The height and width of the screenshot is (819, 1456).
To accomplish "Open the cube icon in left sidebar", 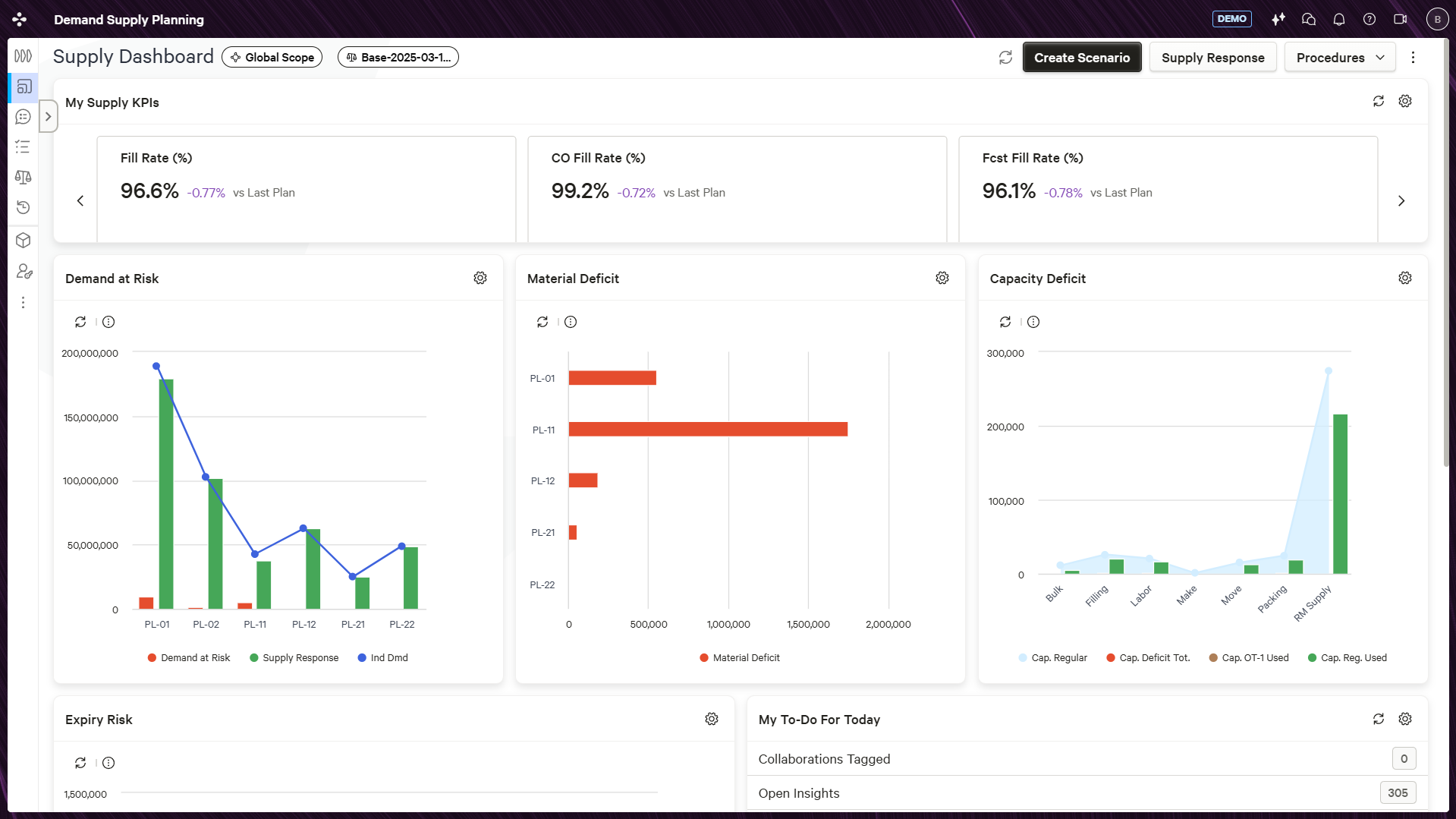I will pyautogui.click(x=24, y=241).
